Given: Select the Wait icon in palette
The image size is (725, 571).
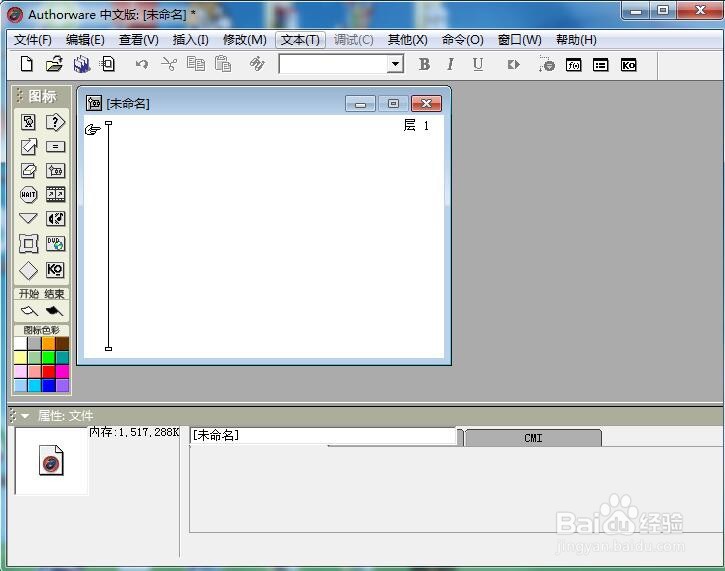Looking at the screenshot, I should coord(29,195).
